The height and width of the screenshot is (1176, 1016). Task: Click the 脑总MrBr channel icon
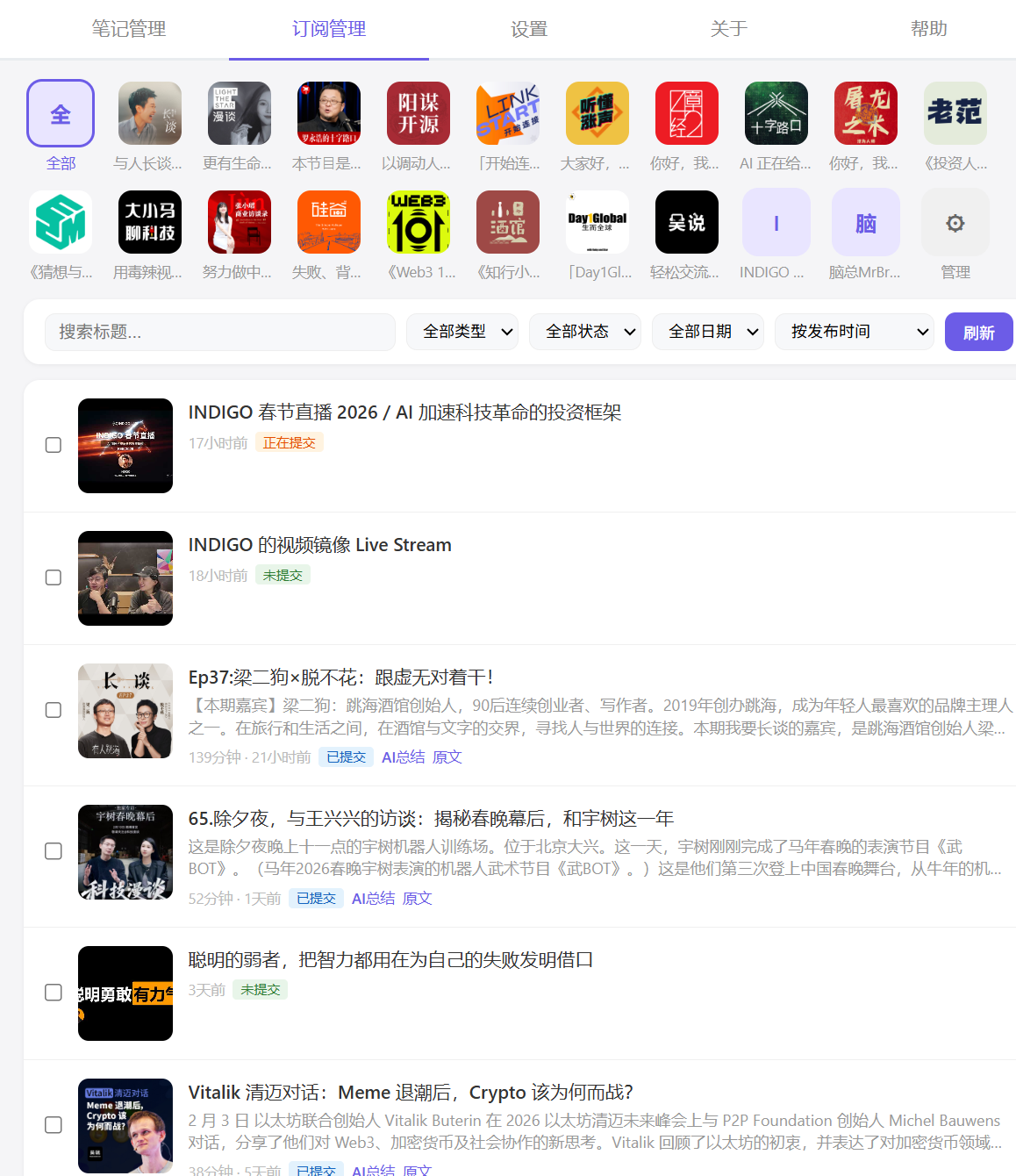[865, 222]
